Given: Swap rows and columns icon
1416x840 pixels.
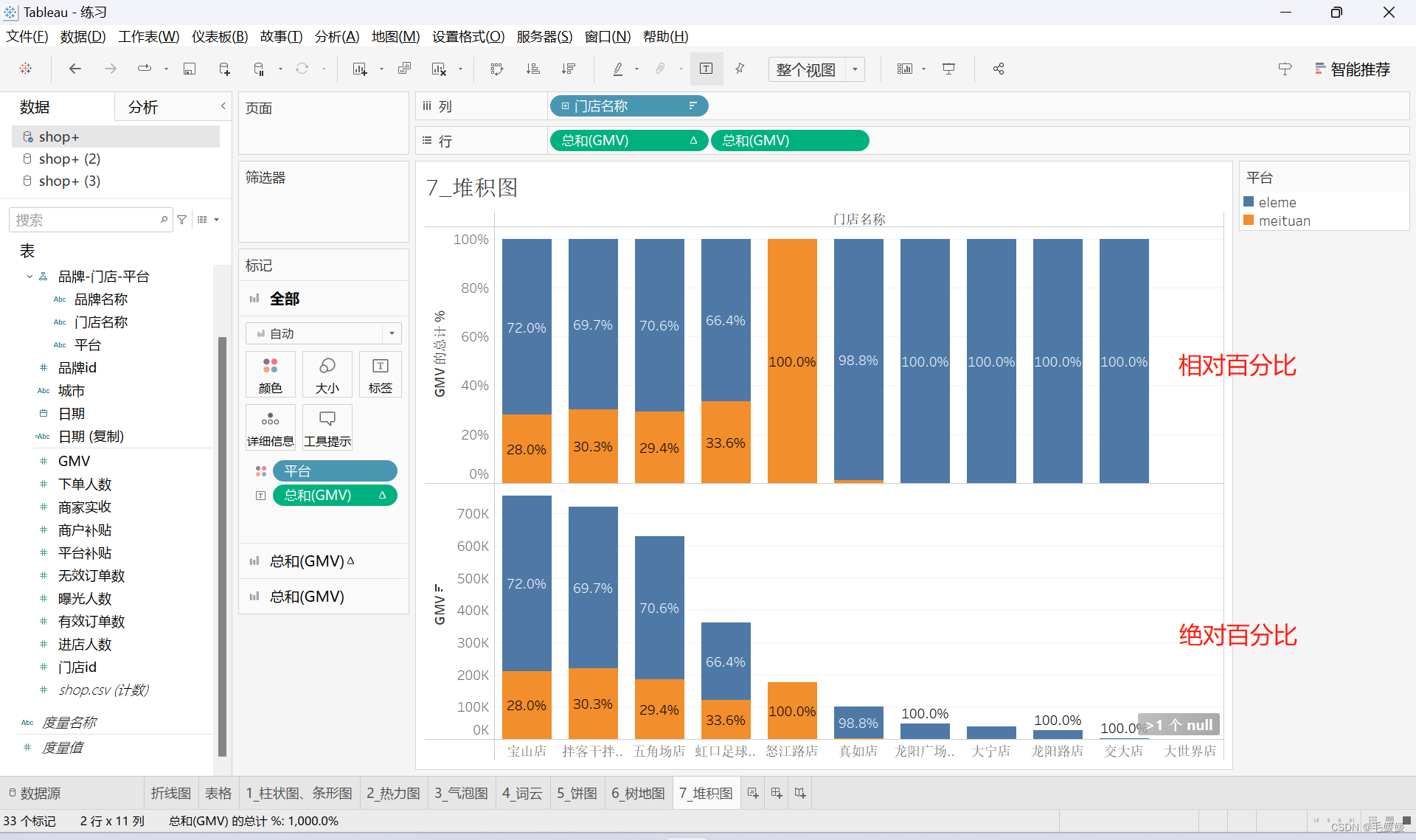Looking at the screenshot, I should (497, 69).
